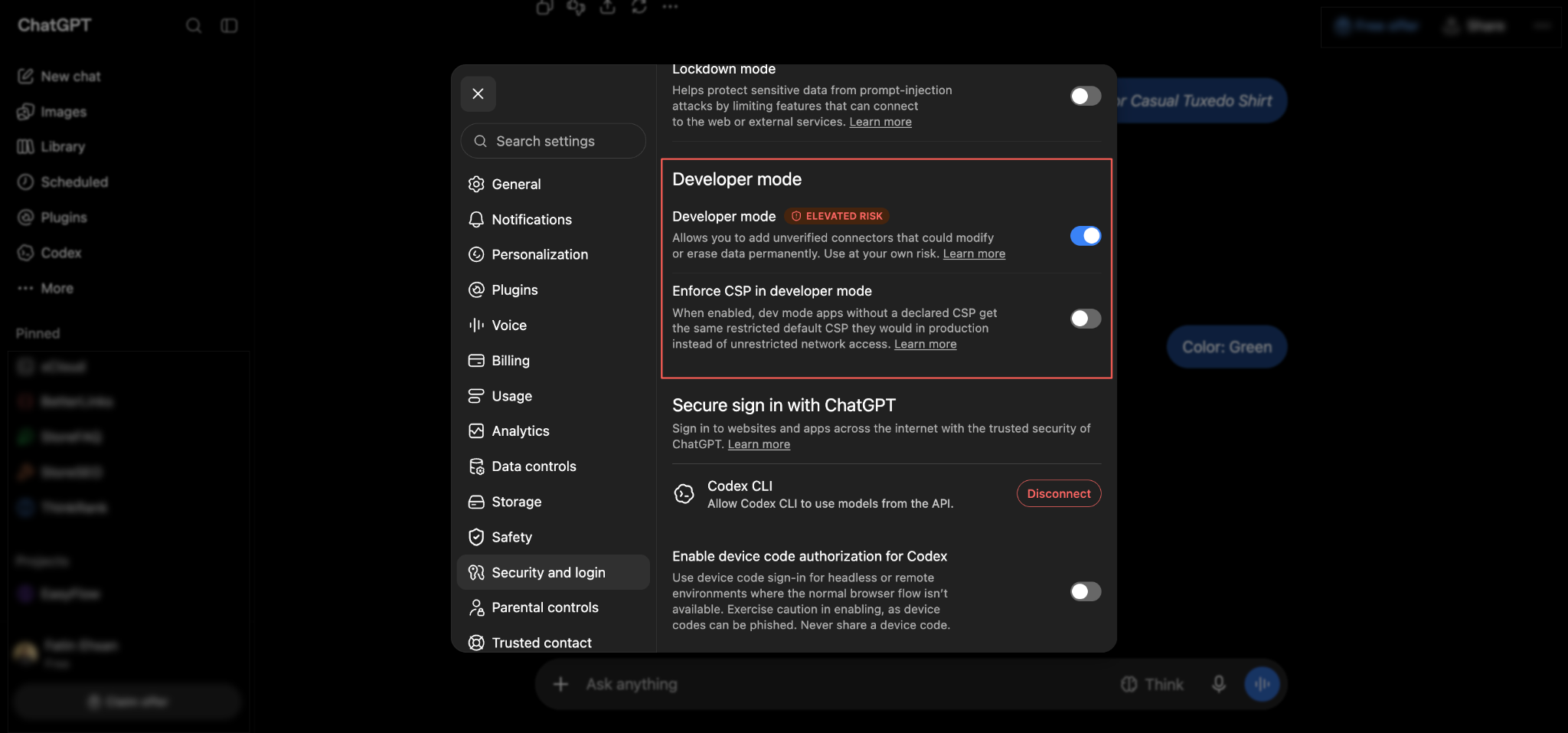Screen dimensions: 1568x733
Task: Open Codex in the left sidebar
Action: [x=50, y=253]
